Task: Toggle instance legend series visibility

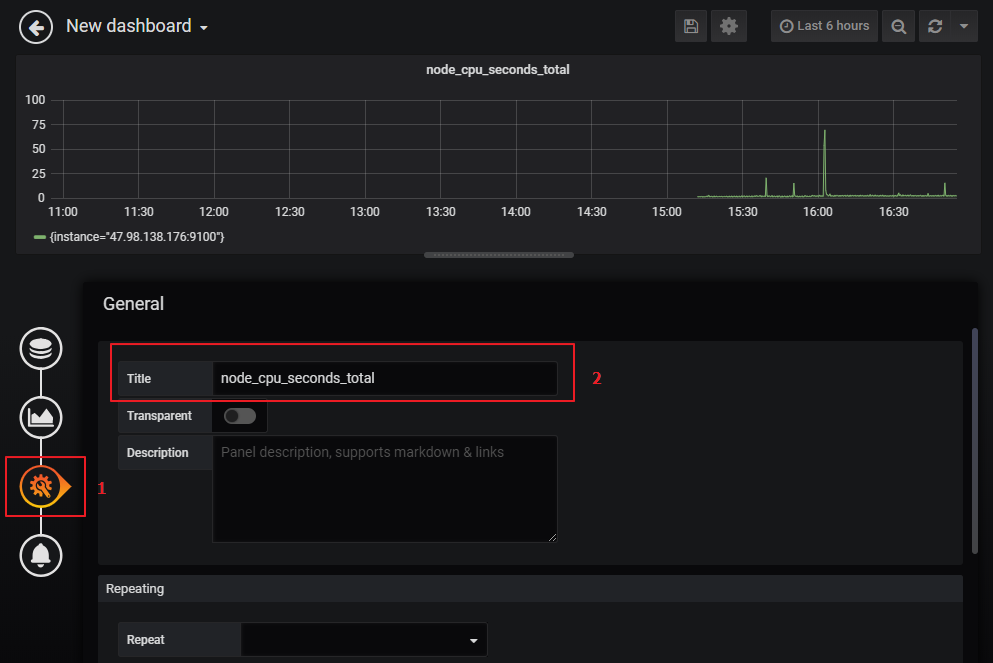Action: coord(129,237)
